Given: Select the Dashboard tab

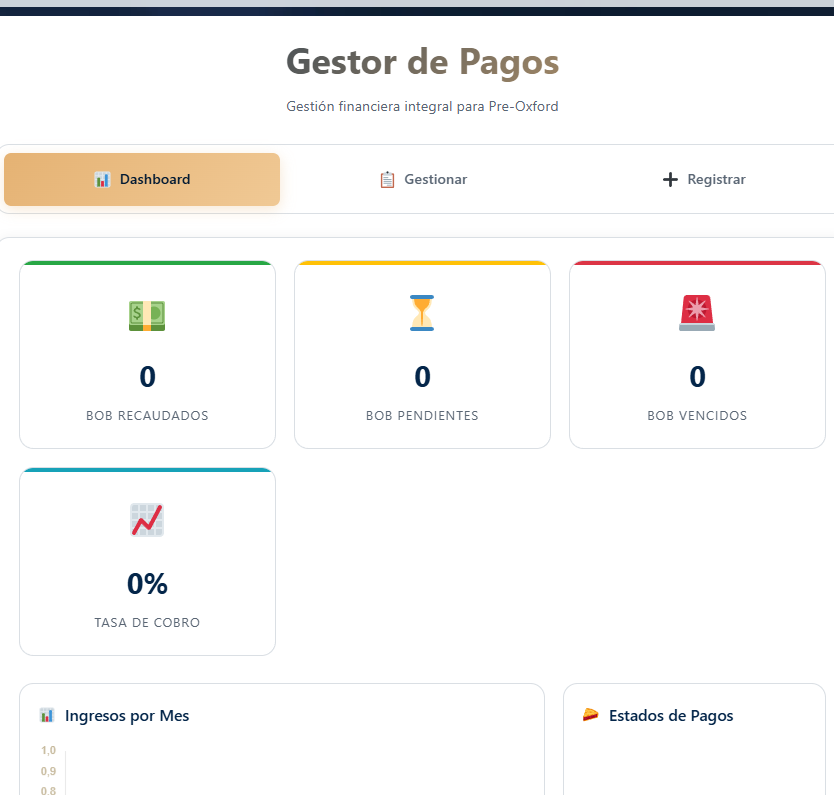Looking at the screenshot, I should 141,179.
